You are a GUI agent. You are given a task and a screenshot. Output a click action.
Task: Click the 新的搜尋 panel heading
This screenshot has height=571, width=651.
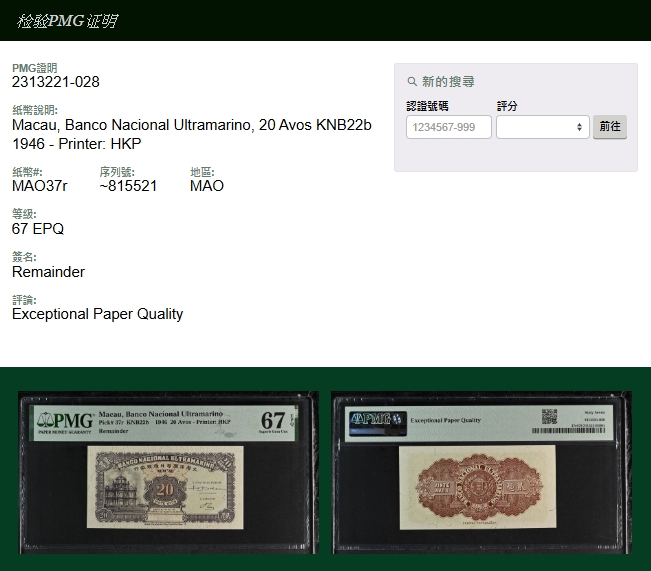[448, 81]
